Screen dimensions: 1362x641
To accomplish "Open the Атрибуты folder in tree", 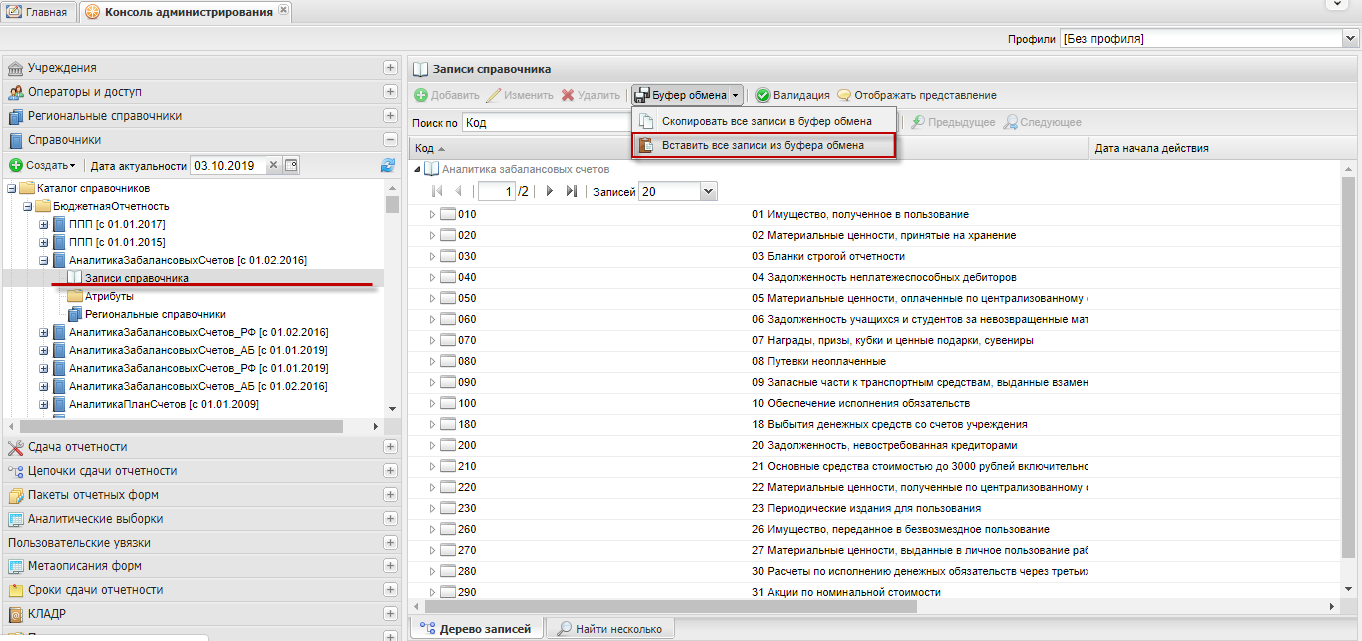I will coord(108,296).
